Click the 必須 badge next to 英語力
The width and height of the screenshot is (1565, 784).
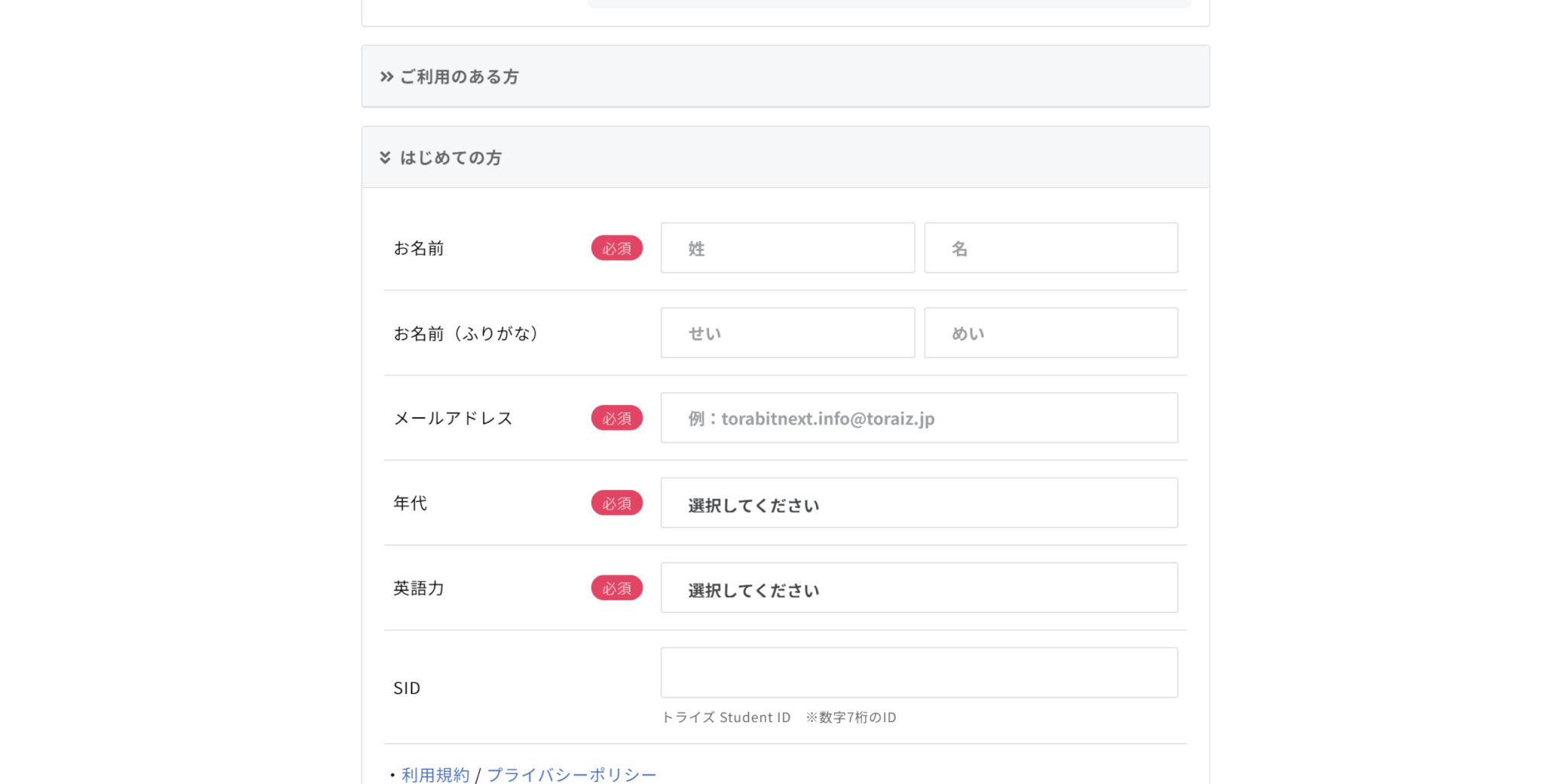(x=617, y=588)
